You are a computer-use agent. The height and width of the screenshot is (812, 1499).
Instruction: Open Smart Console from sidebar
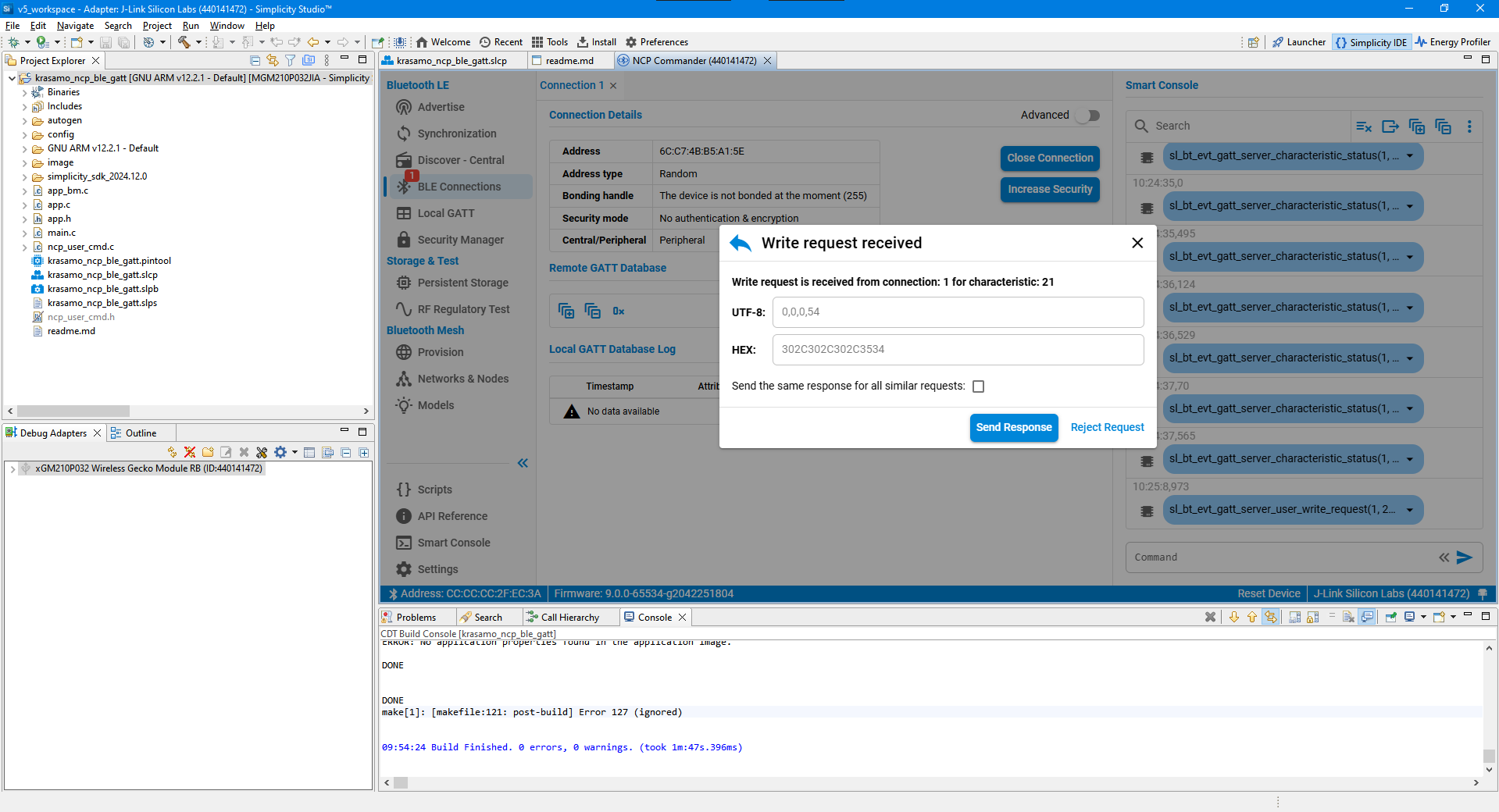(453, 543)
